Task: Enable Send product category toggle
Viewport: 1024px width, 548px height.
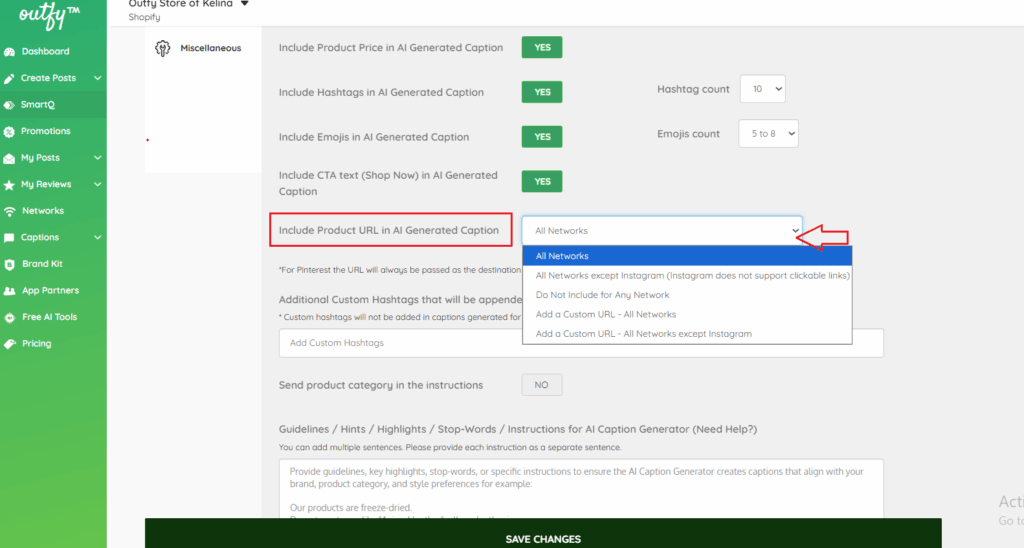Action: pyautogui.click(x=542, y=385)
